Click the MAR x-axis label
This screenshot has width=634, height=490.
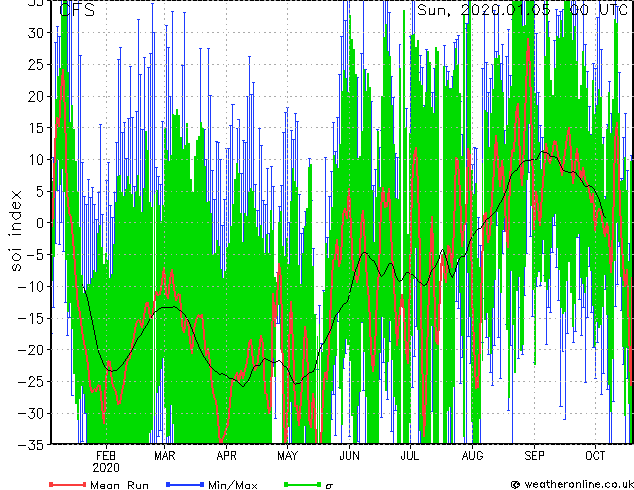click(x=165, y=456)
